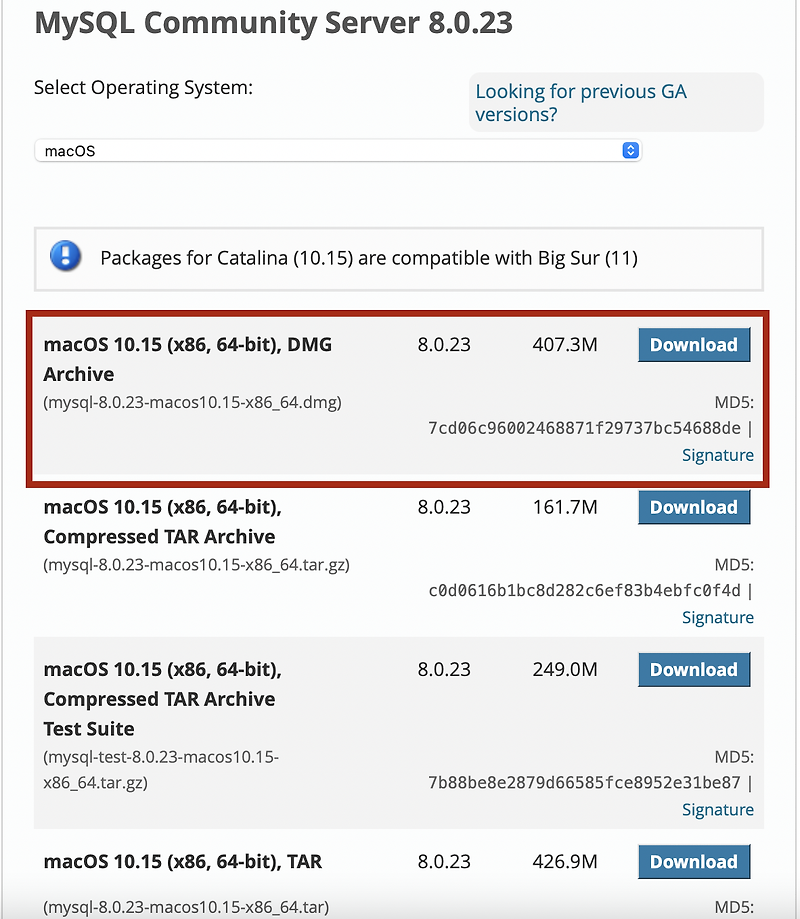Click the blue exclamation info icon
Screen dimensions: 800x919
pos(66,256)
